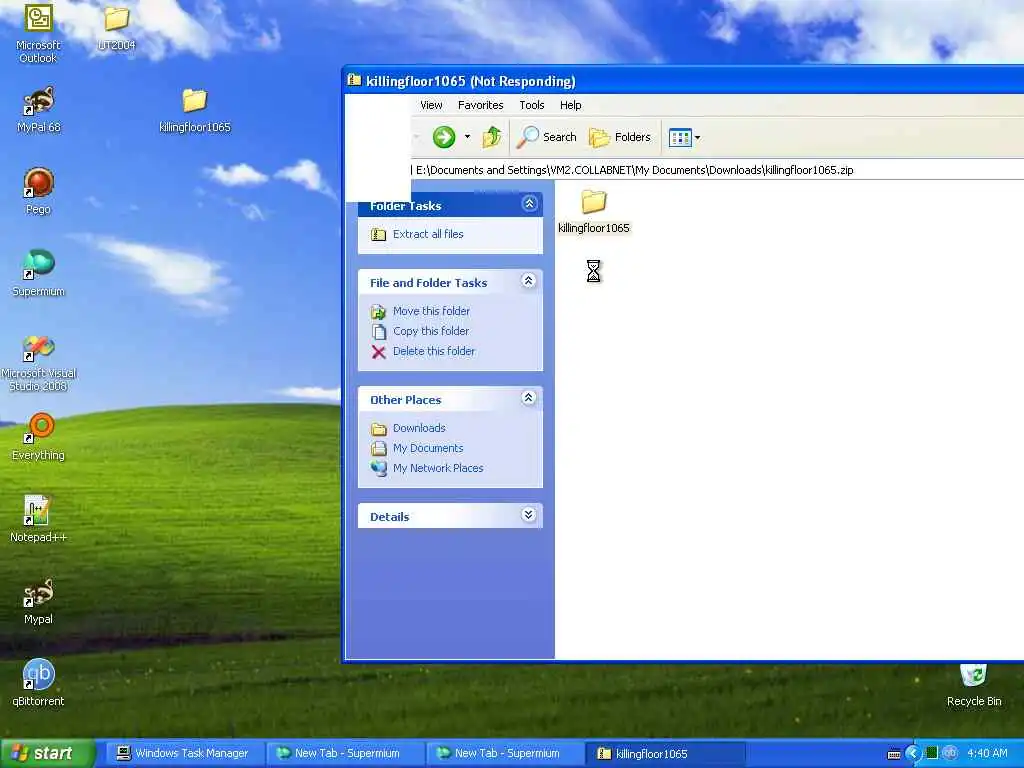
Task: Select the killingfloor1065 folder inside the zip window
Action: tap(594, 210)
